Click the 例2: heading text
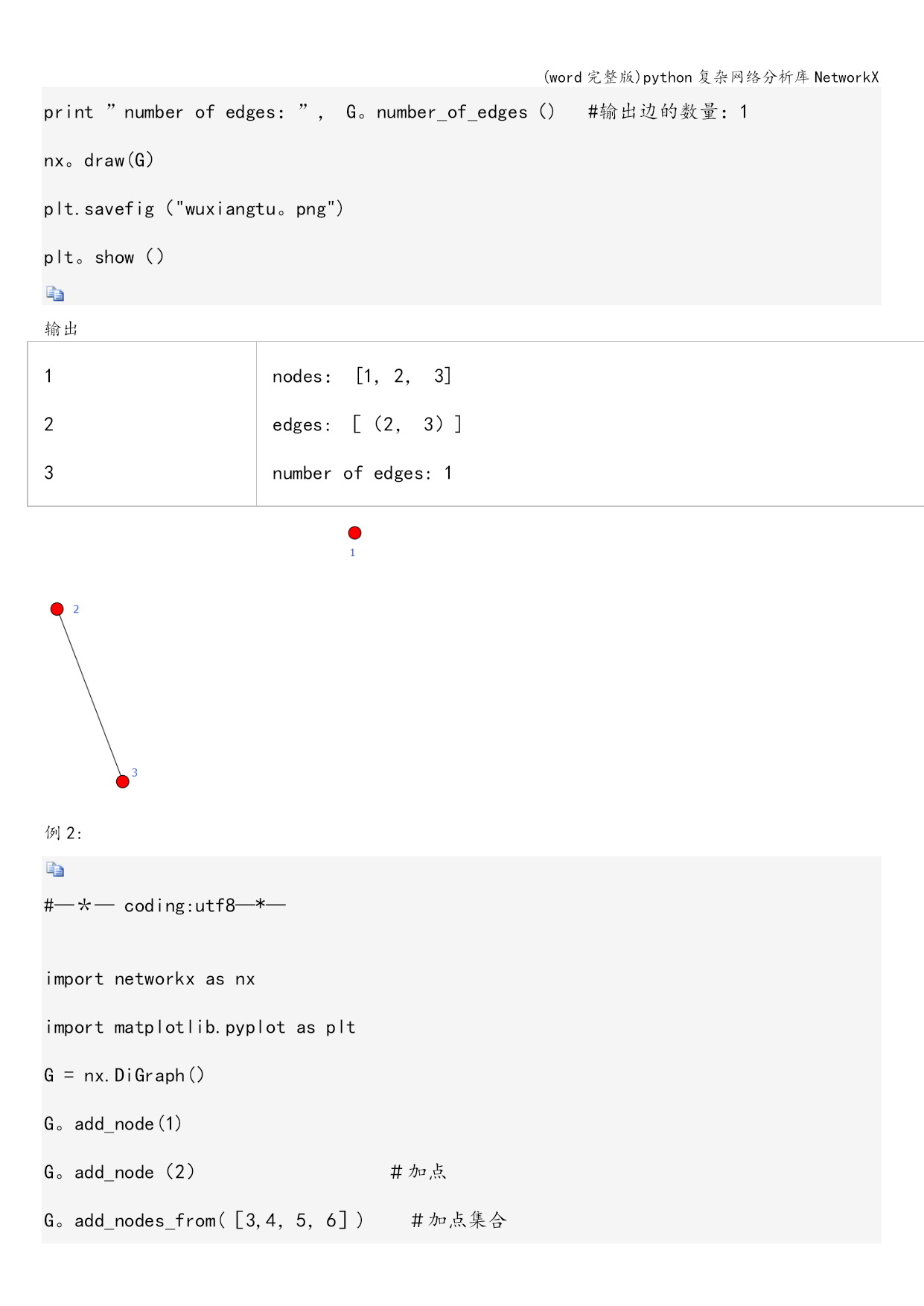The image size is (924, 1306). 63,833
